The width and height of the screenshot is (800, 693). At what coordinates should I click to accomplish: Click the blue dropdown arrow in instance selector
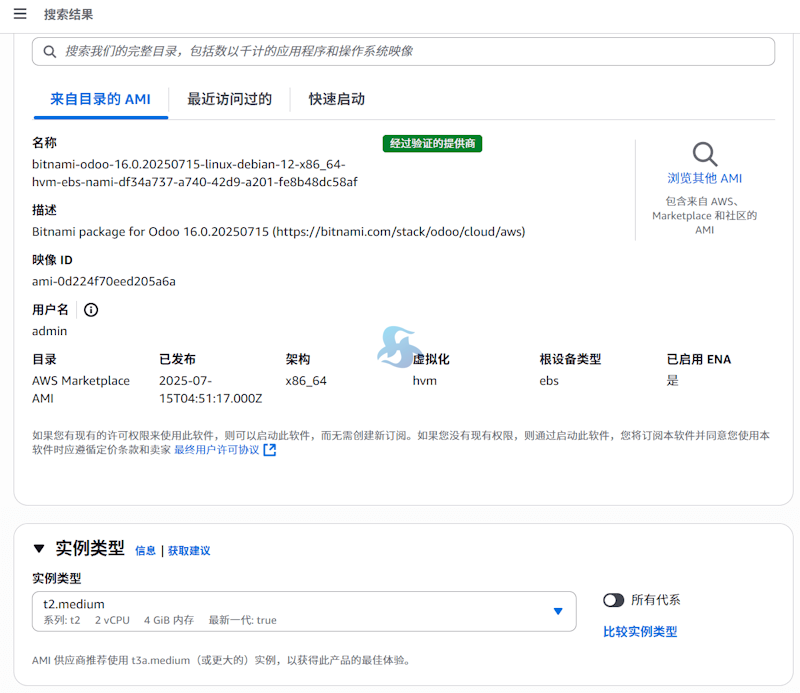[x=558, y=611]
